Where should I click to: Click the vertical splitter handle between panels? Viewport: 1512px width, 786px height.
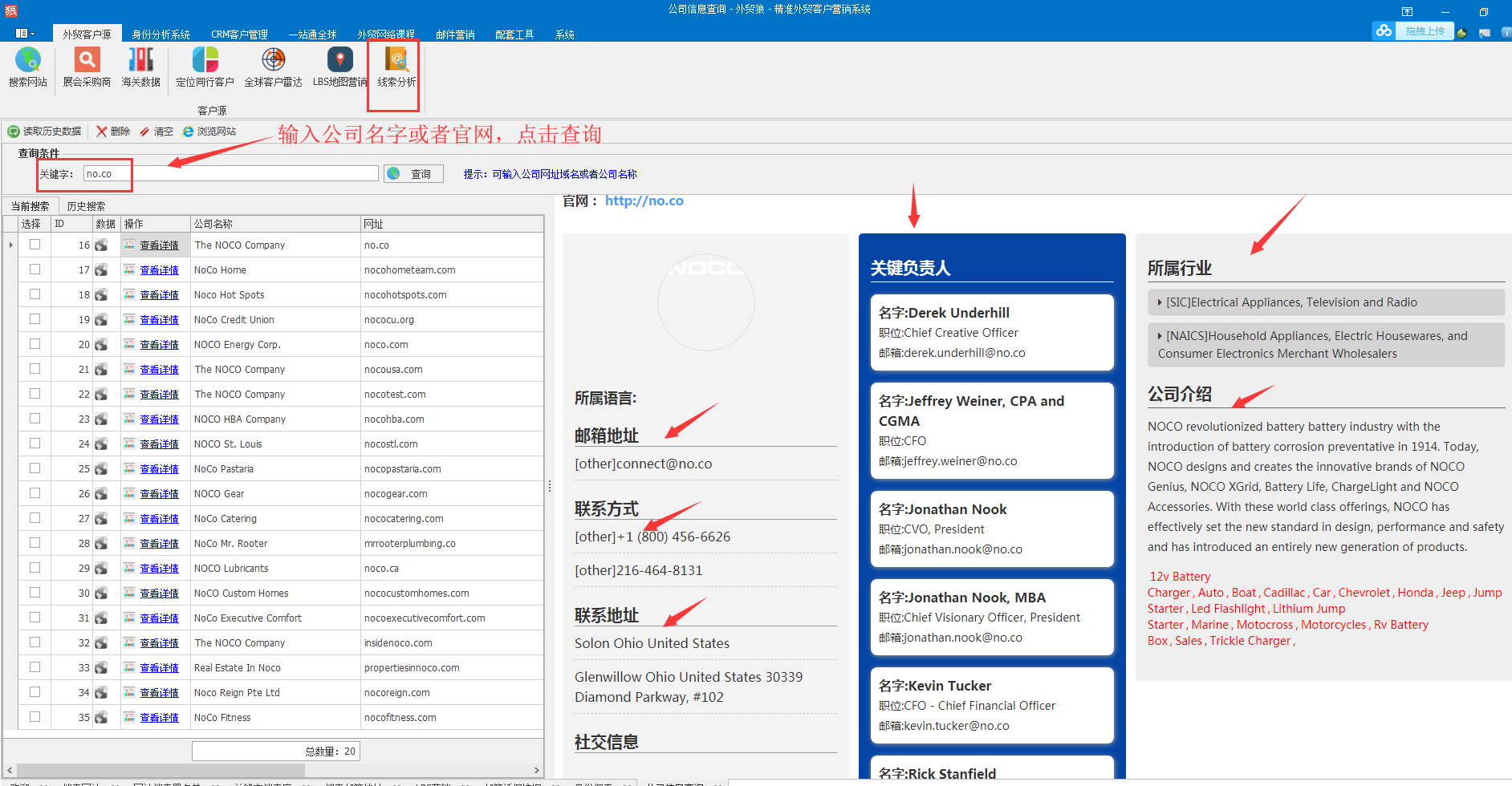click(550, 486)
